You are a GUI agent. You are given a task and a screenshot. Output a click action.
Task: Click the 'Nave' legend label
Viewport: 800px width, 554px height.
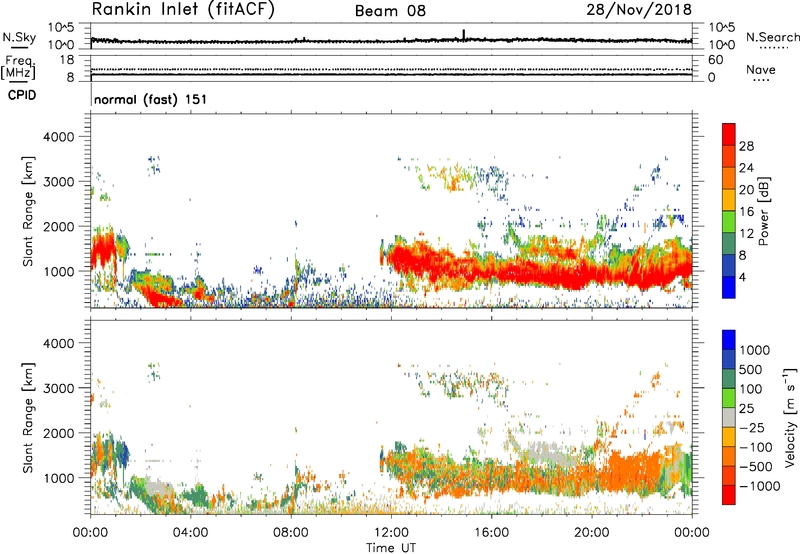tap(761, 69)
